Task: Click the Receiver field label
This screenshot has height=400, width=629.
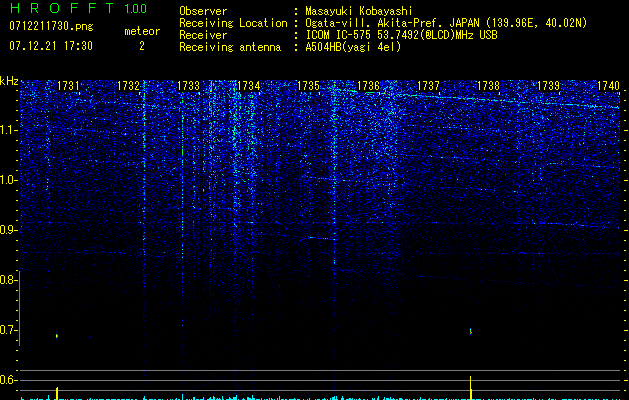Action: [203, 35]
